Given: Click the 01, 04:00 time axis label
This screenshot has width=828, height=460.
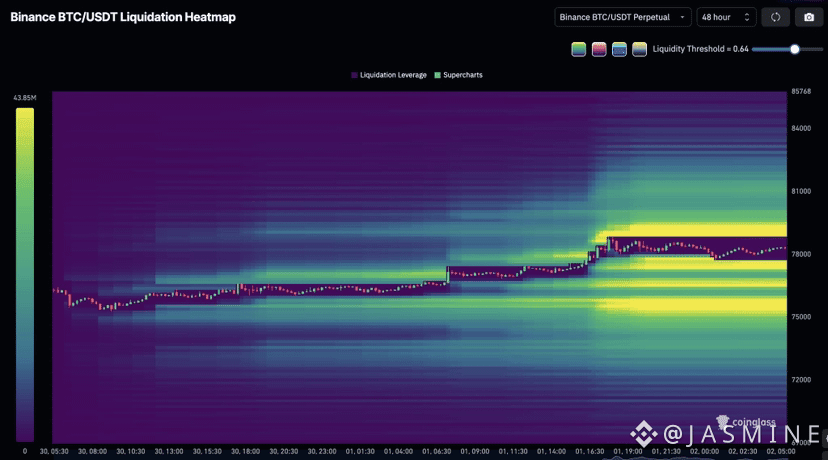Looking at the screenshot, I should point(399,452).
